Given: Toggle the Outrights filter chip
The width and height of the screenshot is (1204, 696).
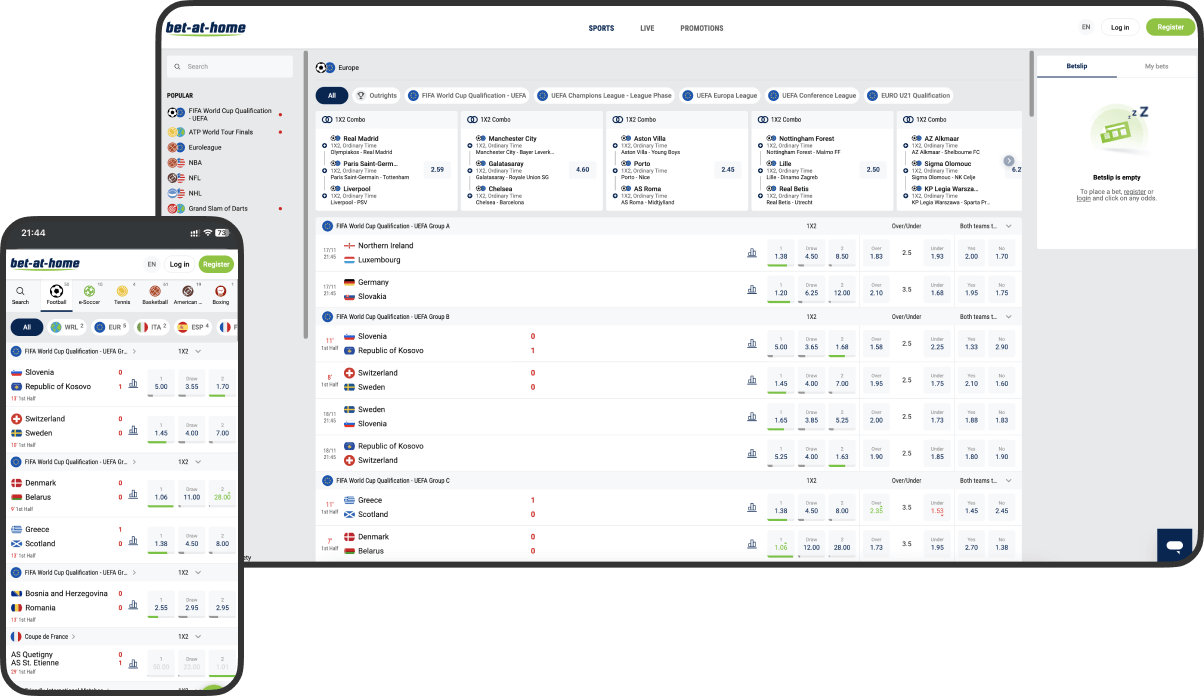Looking at the screenshot, I should click(x=376, y=96).
